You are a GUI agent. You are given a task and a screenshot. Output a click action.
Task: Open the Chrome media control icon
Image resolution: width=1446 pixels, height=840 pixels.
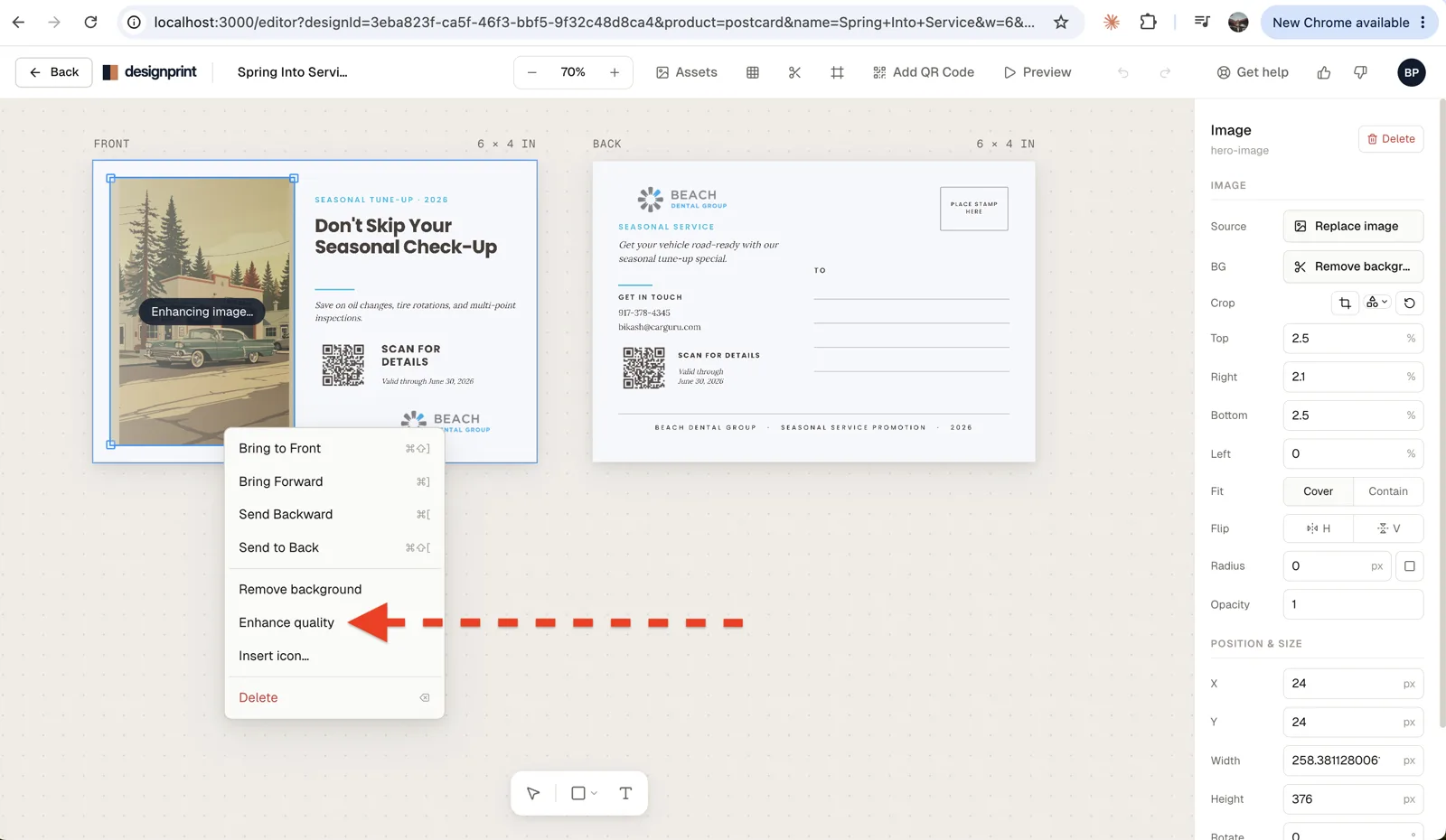tap(1202, 22)
